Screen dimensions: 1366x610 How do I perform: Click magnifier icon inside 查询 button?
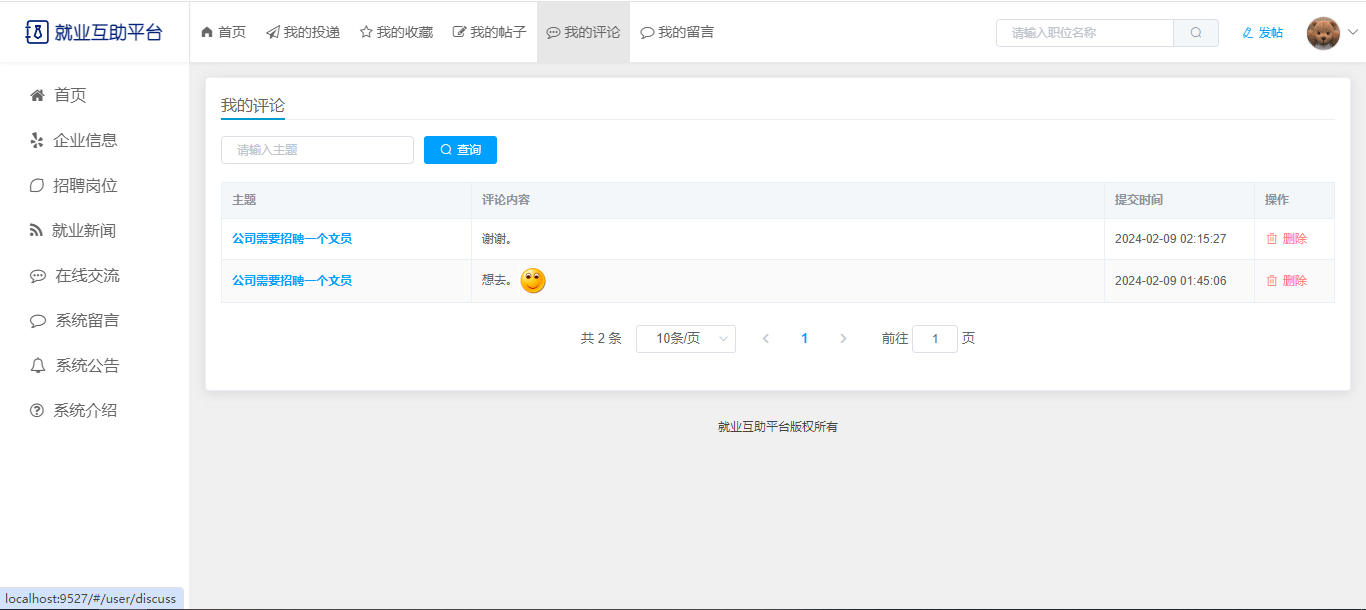[x=446, y=150]
